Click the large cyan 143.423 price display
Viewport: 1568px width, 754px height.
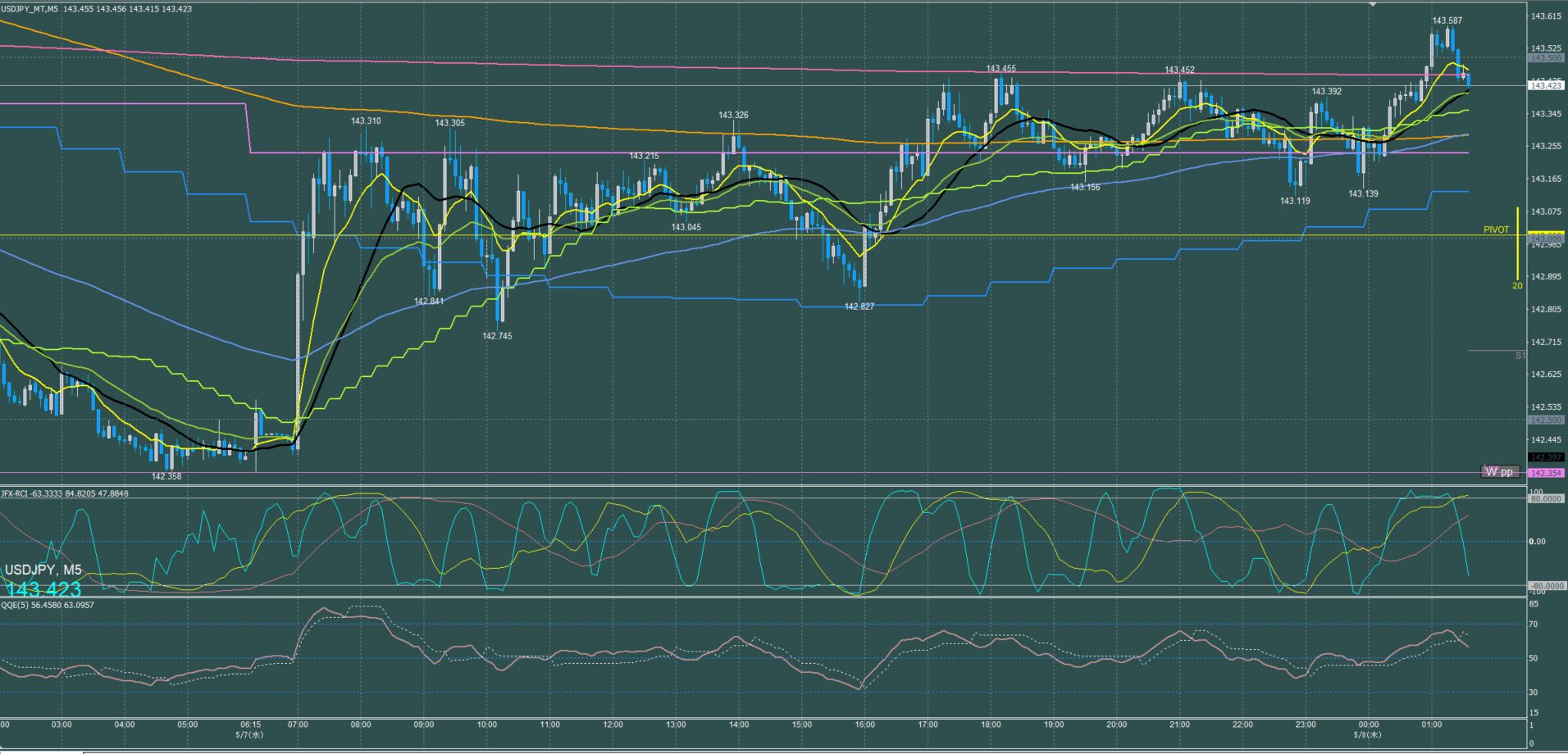point(43,589)
